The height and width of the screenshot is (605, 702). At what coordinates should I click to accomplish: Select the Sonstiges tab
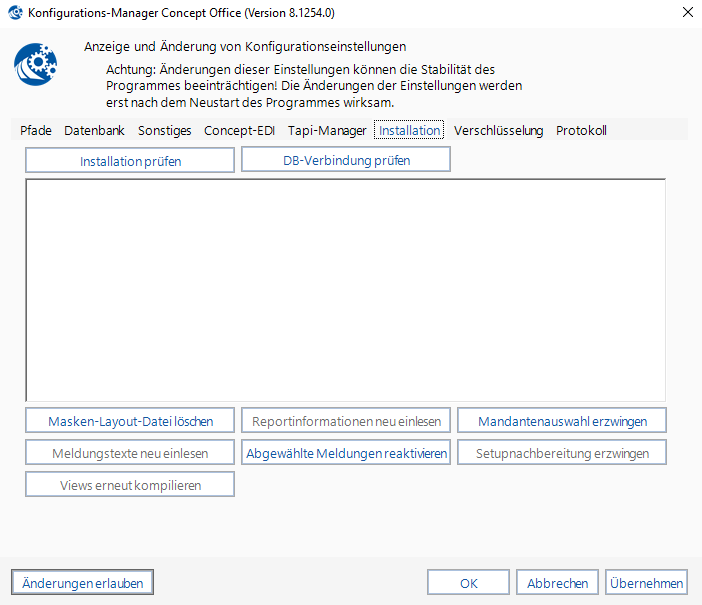point(164,131)
